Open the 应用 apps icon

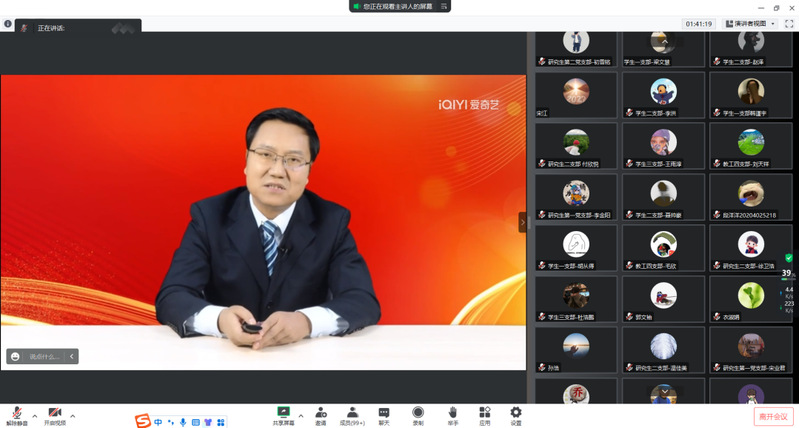coord(484,415)
